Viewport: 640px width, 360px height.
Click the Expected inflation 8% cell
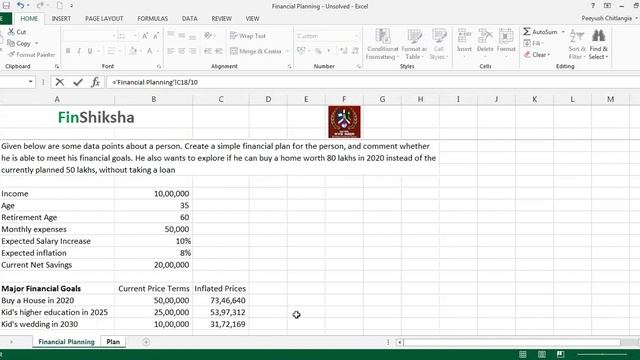(153, 253)
